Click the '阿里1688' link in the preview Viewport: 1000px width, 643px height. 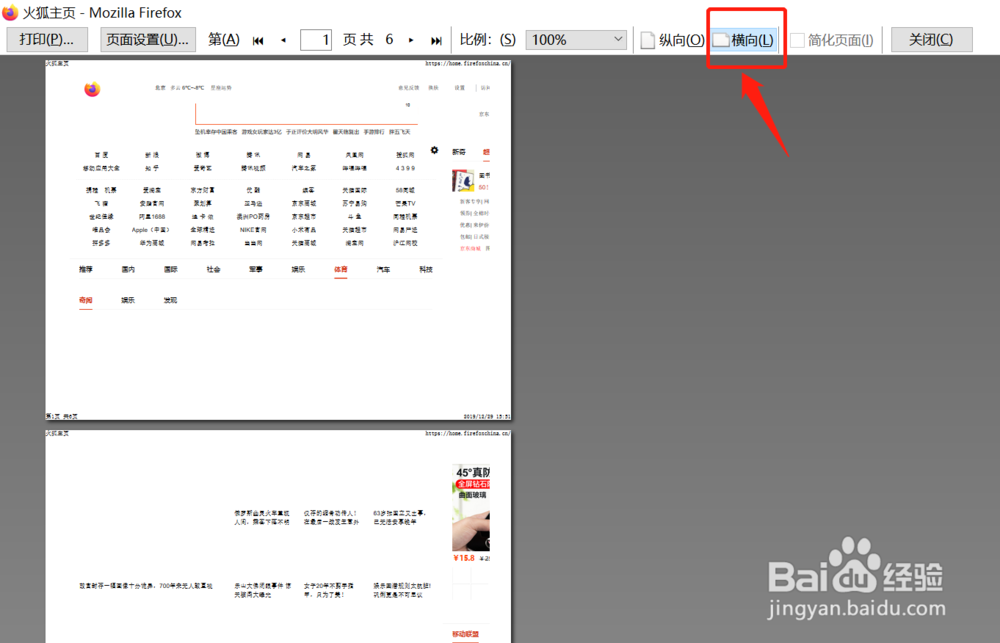click(x=151, y=217)
